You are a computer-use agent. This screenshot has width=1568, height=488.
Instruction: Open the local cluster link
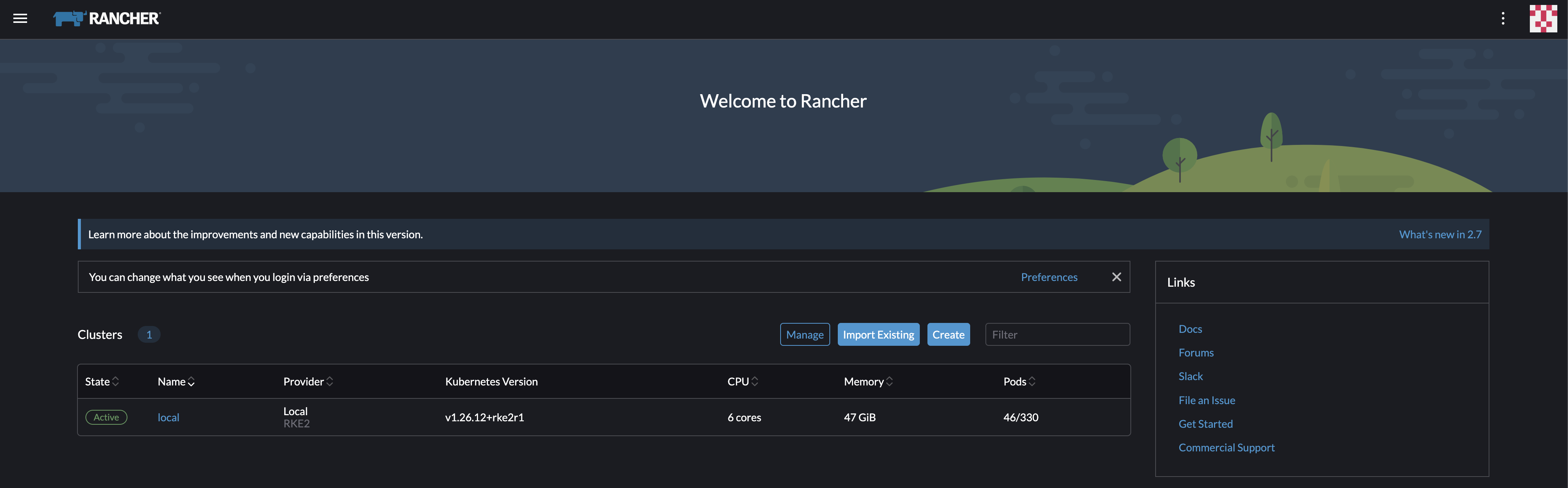(x=169, y=417)
